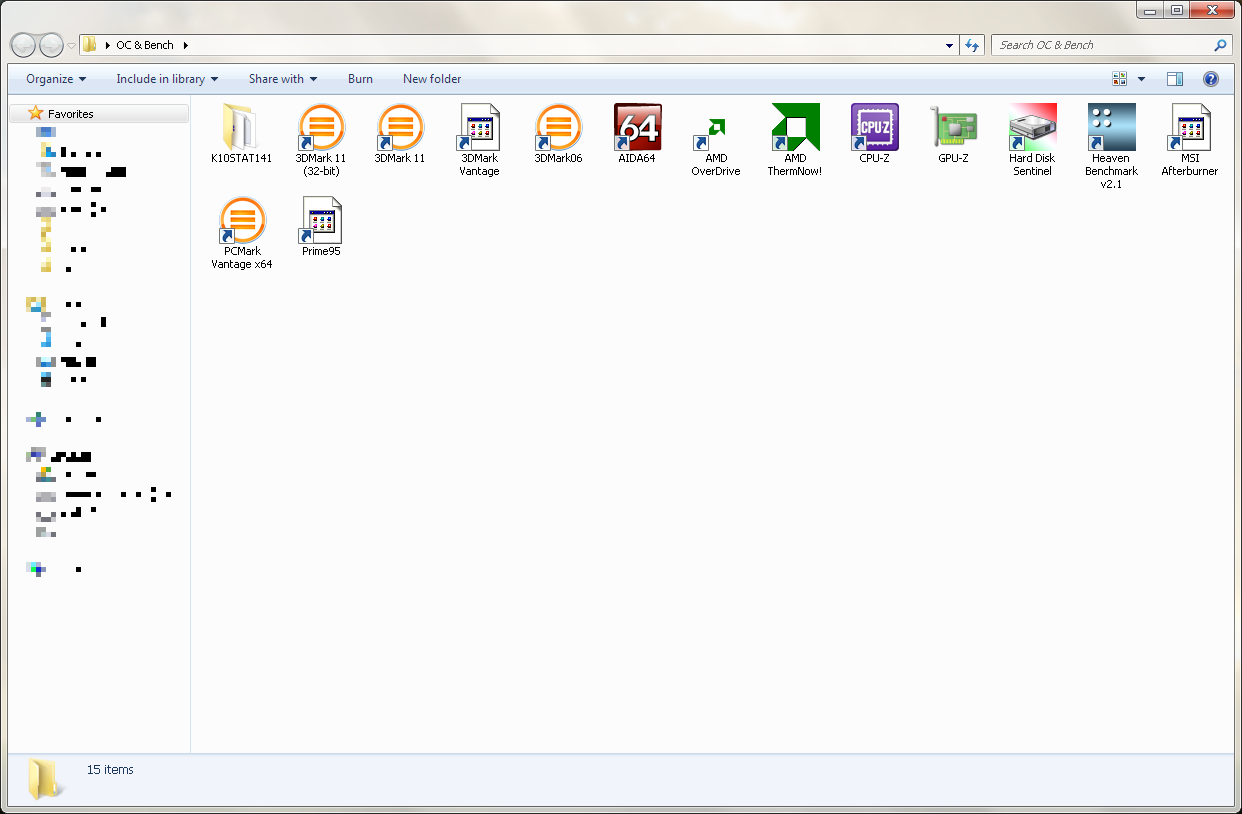Select the 3DMark 11 (32-bit) shortcut
The height and width of the screenshot is (814, 1242).
point(320,139)
